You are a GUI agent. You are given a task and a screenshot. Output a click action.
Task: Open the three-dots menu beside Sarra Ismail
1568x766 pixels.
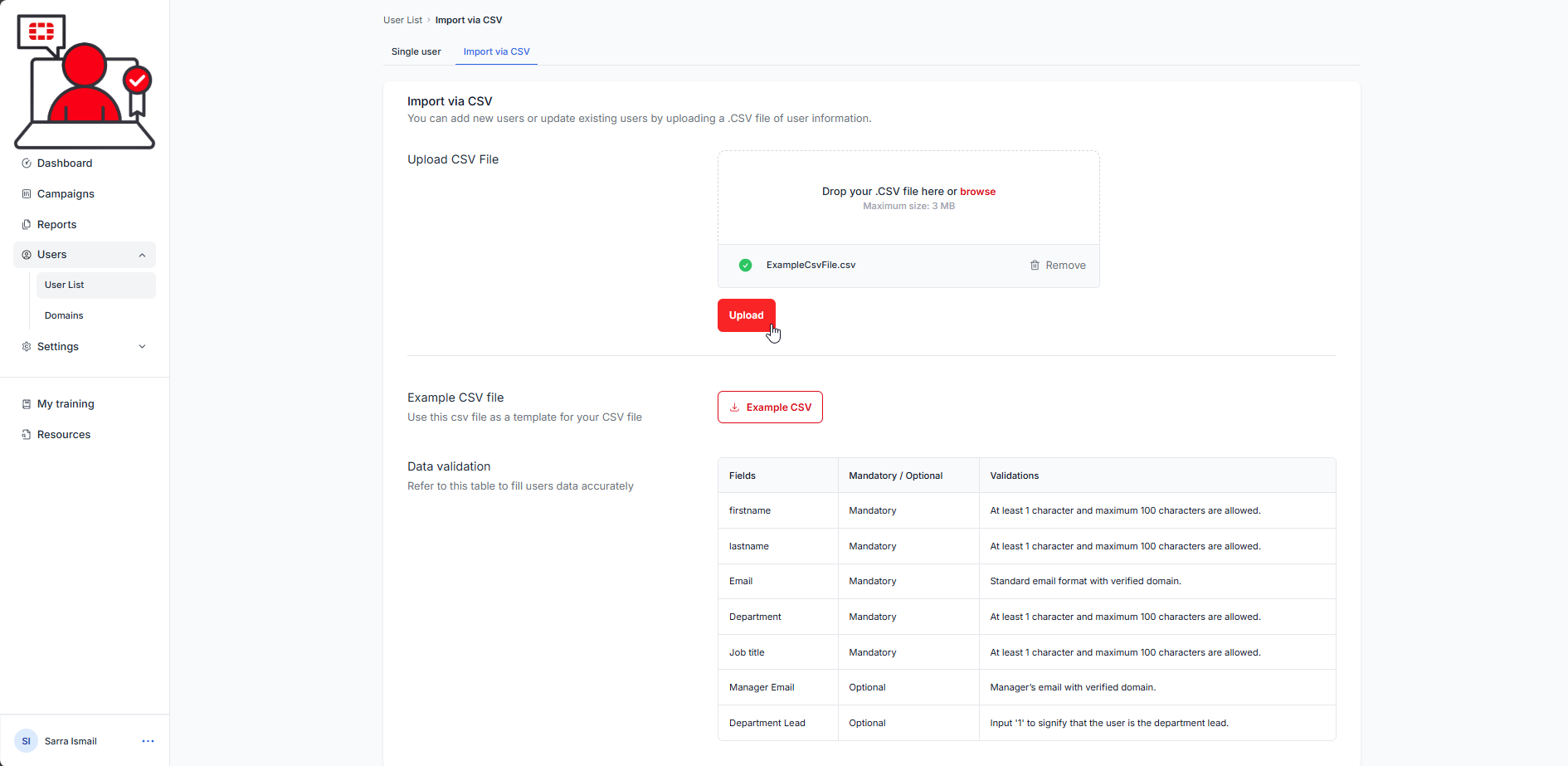[x=148, y=741]
